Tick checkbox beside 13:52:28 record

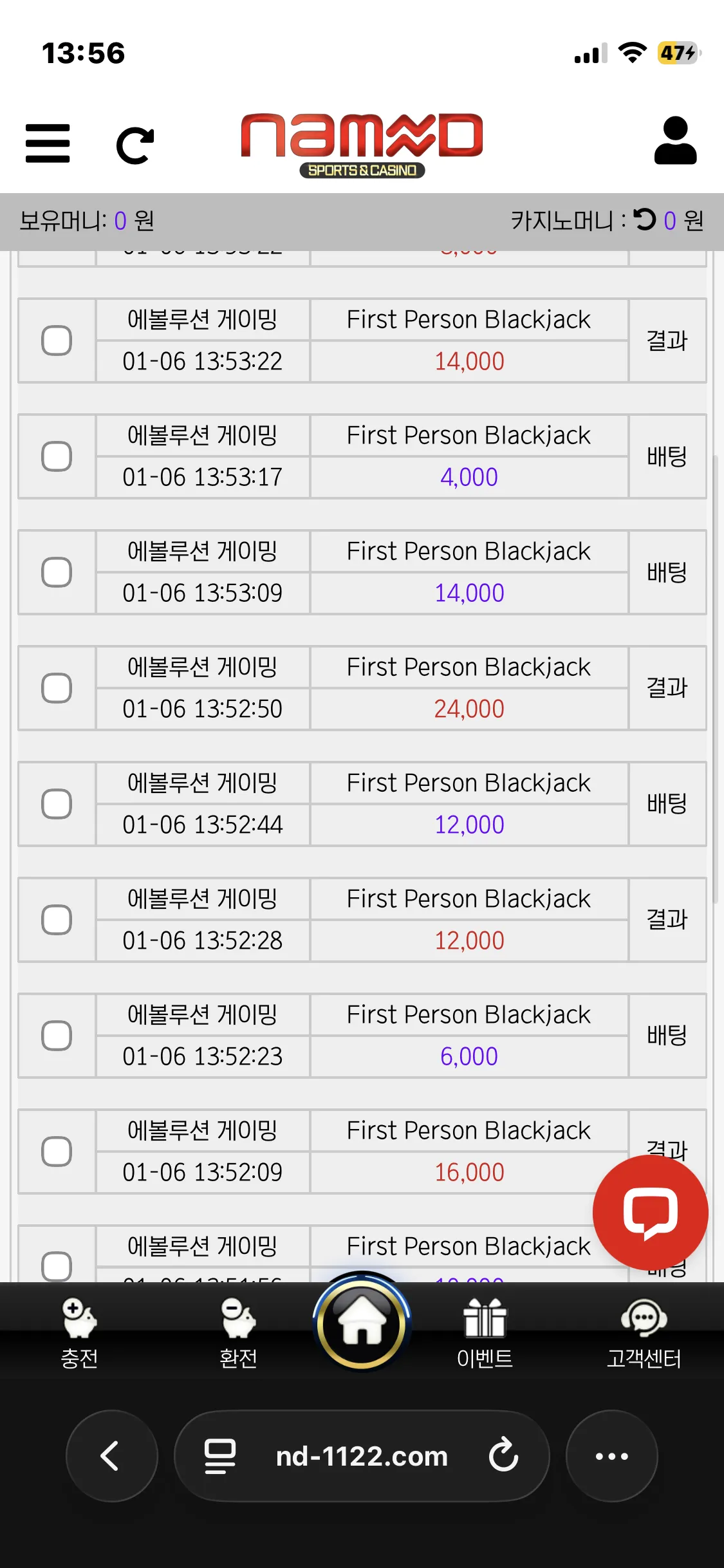click(57, 920)
